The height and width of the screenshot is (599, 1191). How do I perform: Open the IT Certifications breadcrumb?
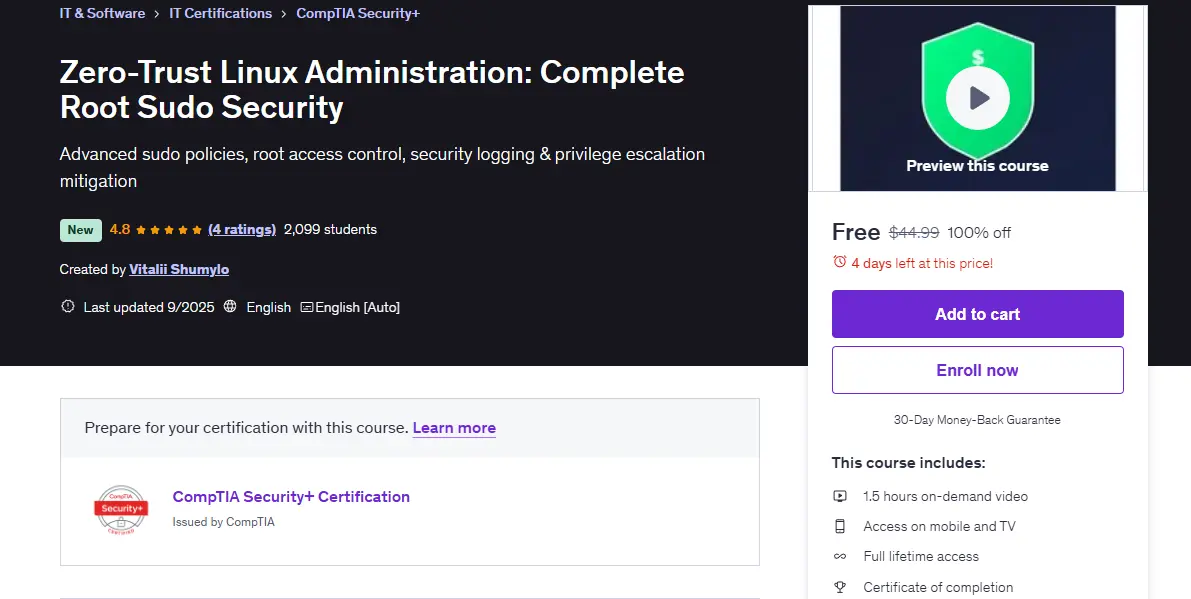[x=220, y=13]
